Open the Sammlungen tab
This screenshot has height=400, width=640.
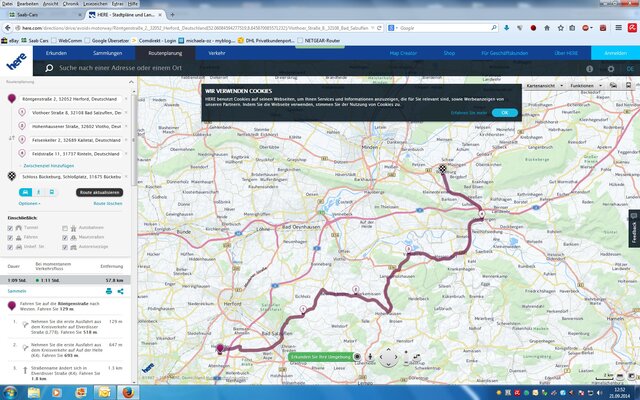(107, 53)
